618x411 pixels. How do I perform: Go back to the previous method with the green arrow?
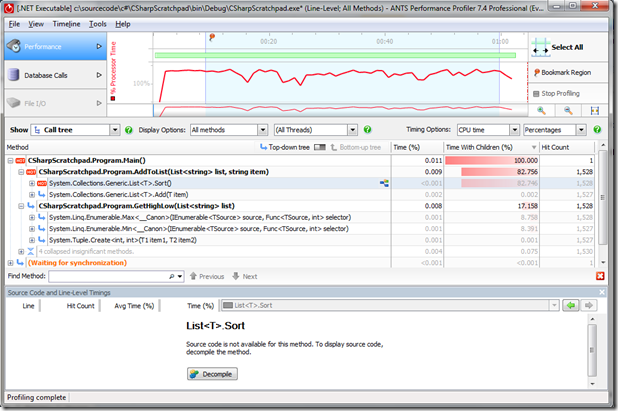tap(571, 305)
